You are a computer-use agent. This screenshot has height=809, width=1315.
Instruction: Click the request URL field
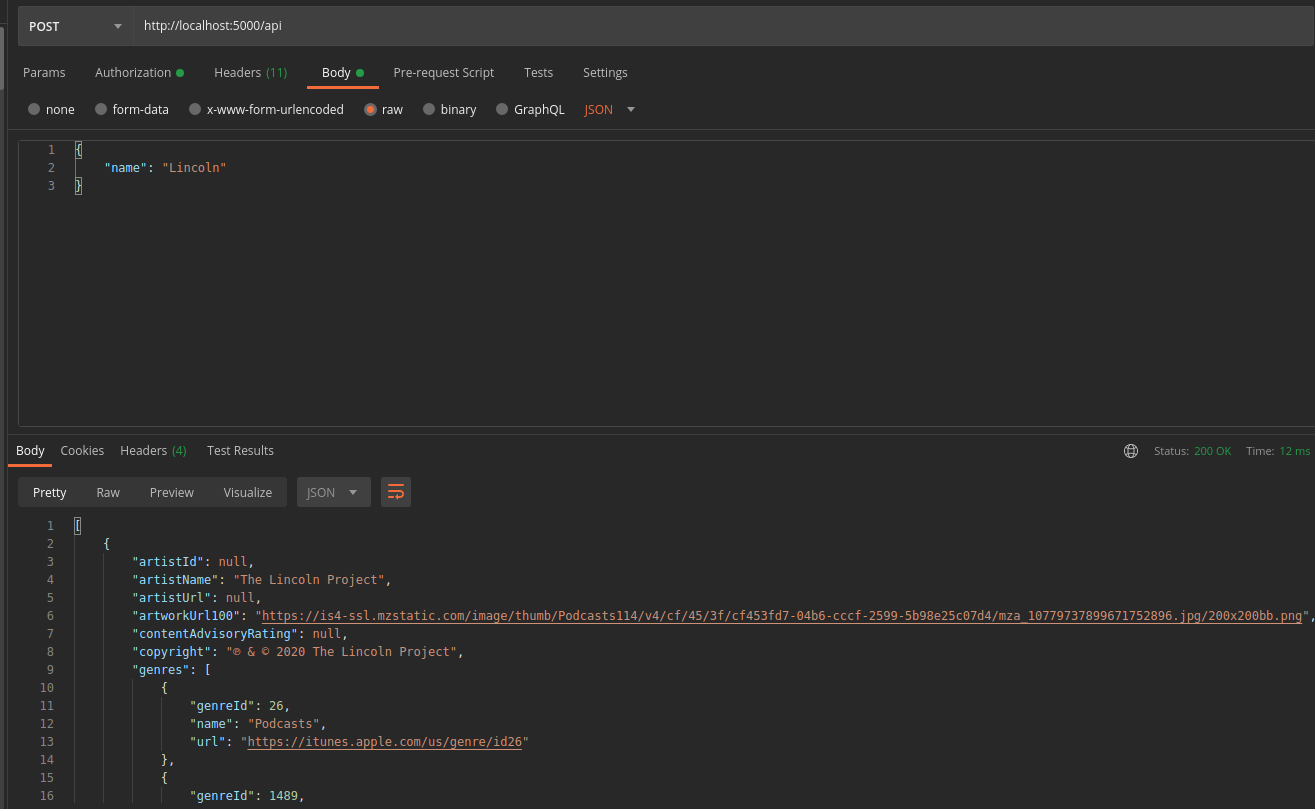pos(724,26)
